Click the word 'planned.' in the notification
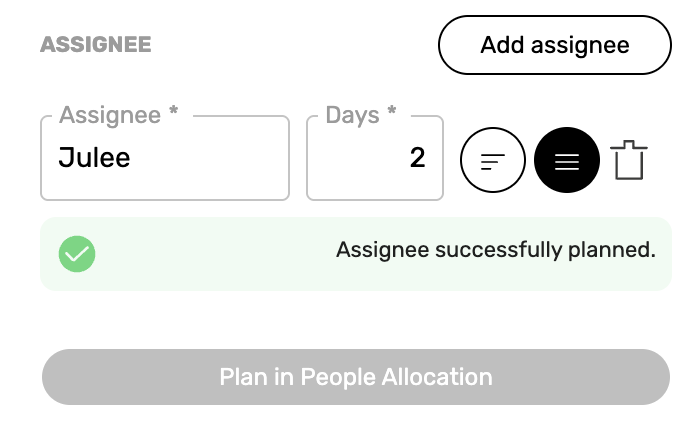This screenshot has height=426, width=698. [x=612, y=250]
